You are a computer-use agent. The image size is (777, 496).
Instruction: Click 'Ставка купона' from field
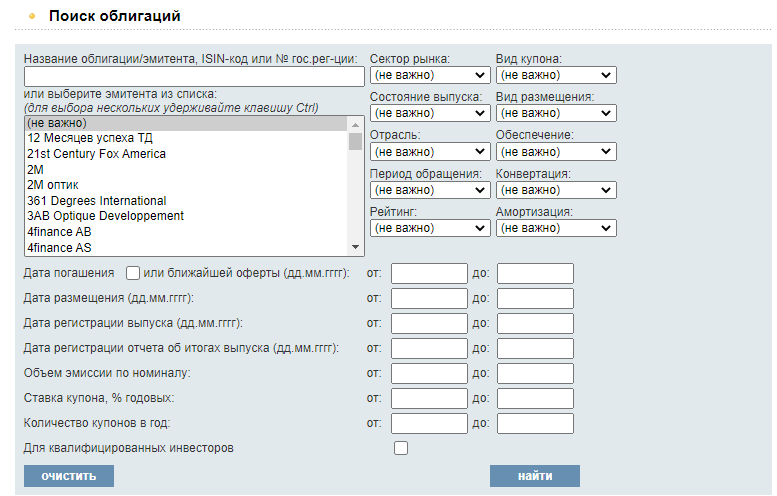pos(429,398)
